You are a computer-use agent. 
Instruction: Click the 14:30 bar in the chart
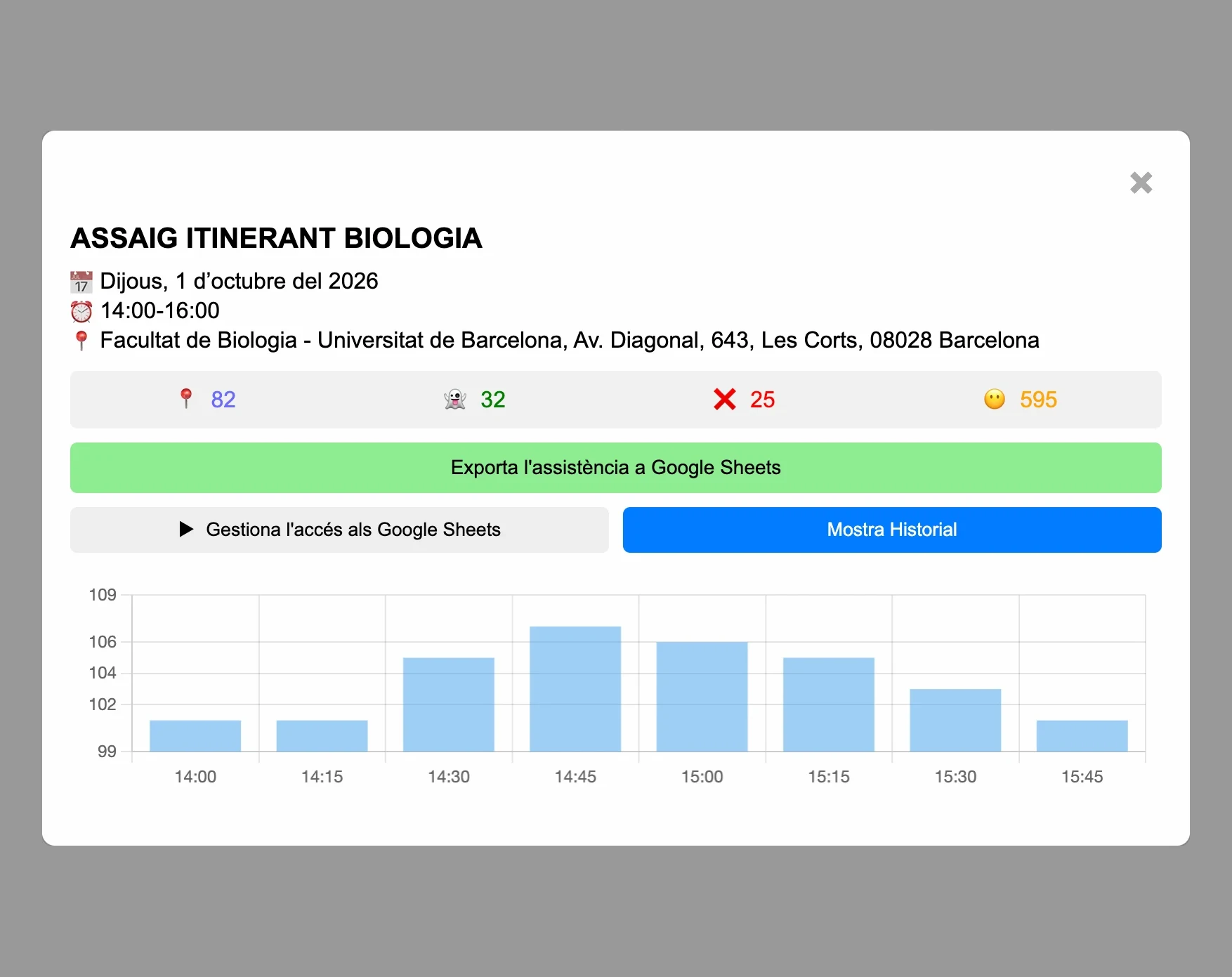point(449,704)
